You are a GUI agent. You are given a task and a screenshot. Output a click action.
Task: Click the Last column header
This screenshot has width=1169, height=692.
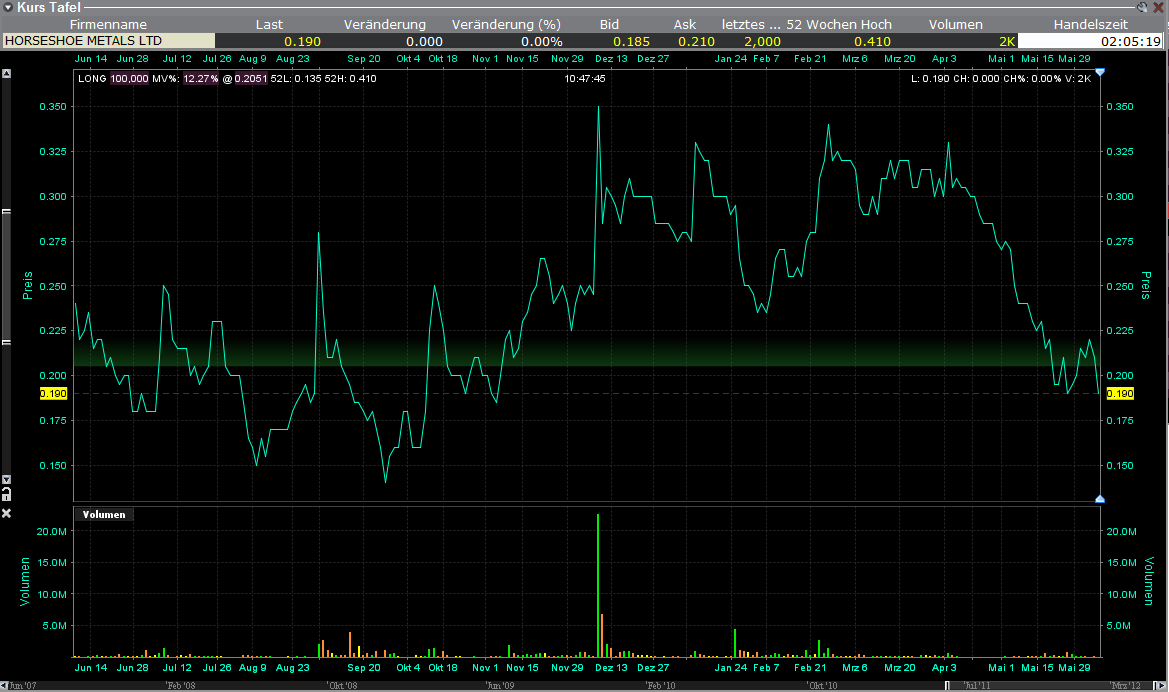269,24
